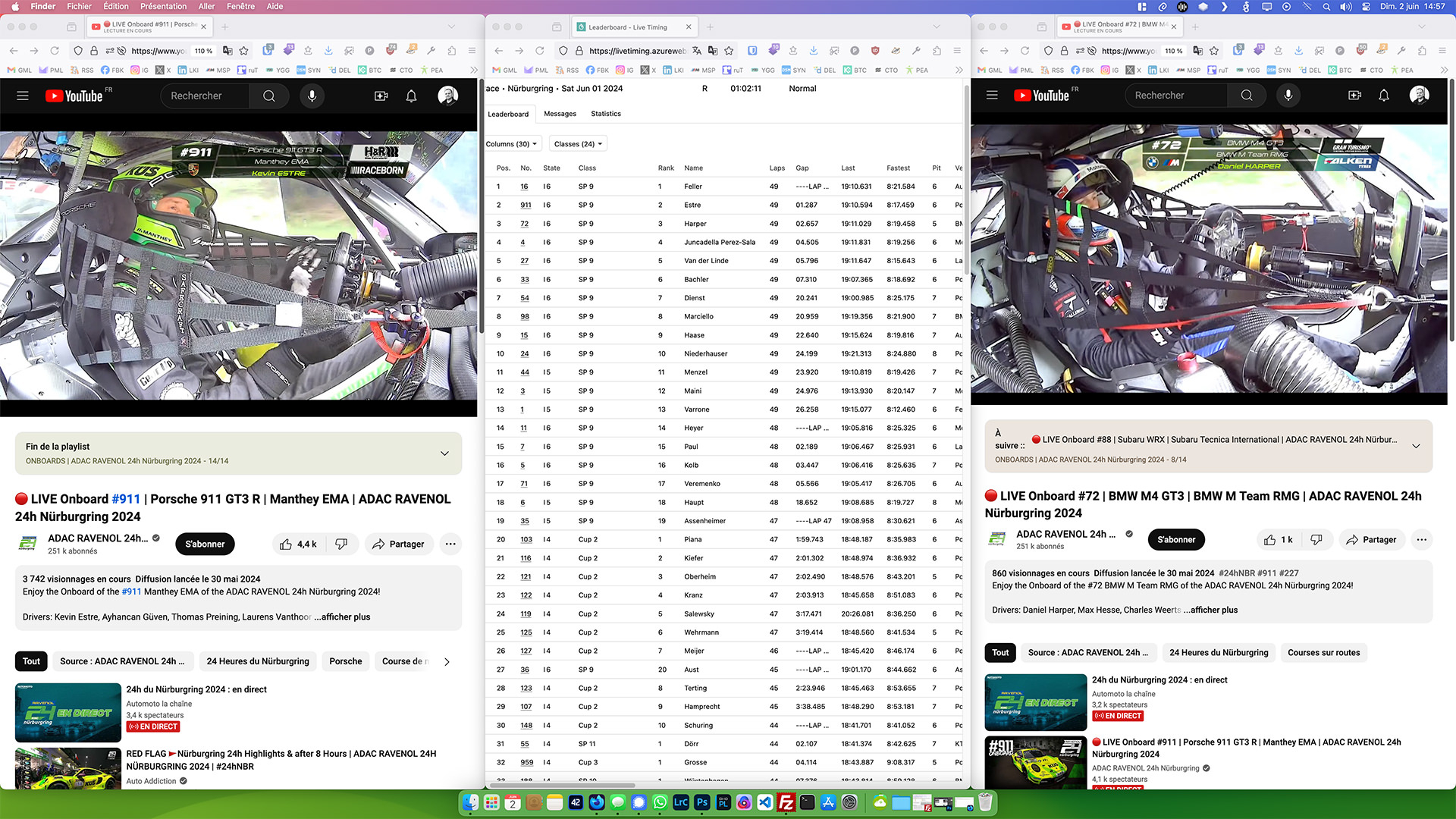Subscribe to ADAC RAVENOL in right window
This screenshot has height=819, width=1456.
pos(1176,540)
